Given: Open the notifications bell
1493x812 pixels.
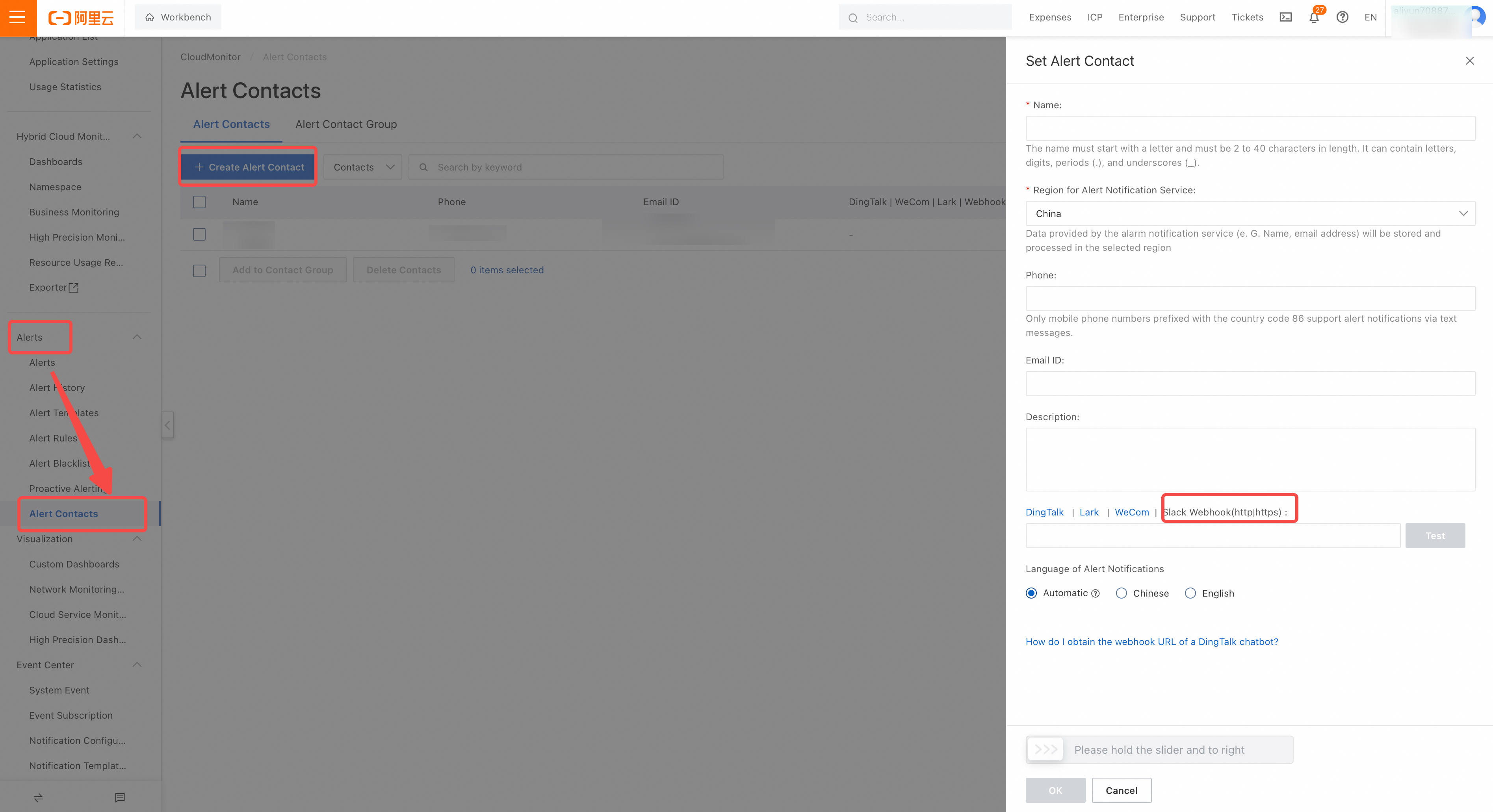Looking at the screenshot, I should tap(1314, 17).
